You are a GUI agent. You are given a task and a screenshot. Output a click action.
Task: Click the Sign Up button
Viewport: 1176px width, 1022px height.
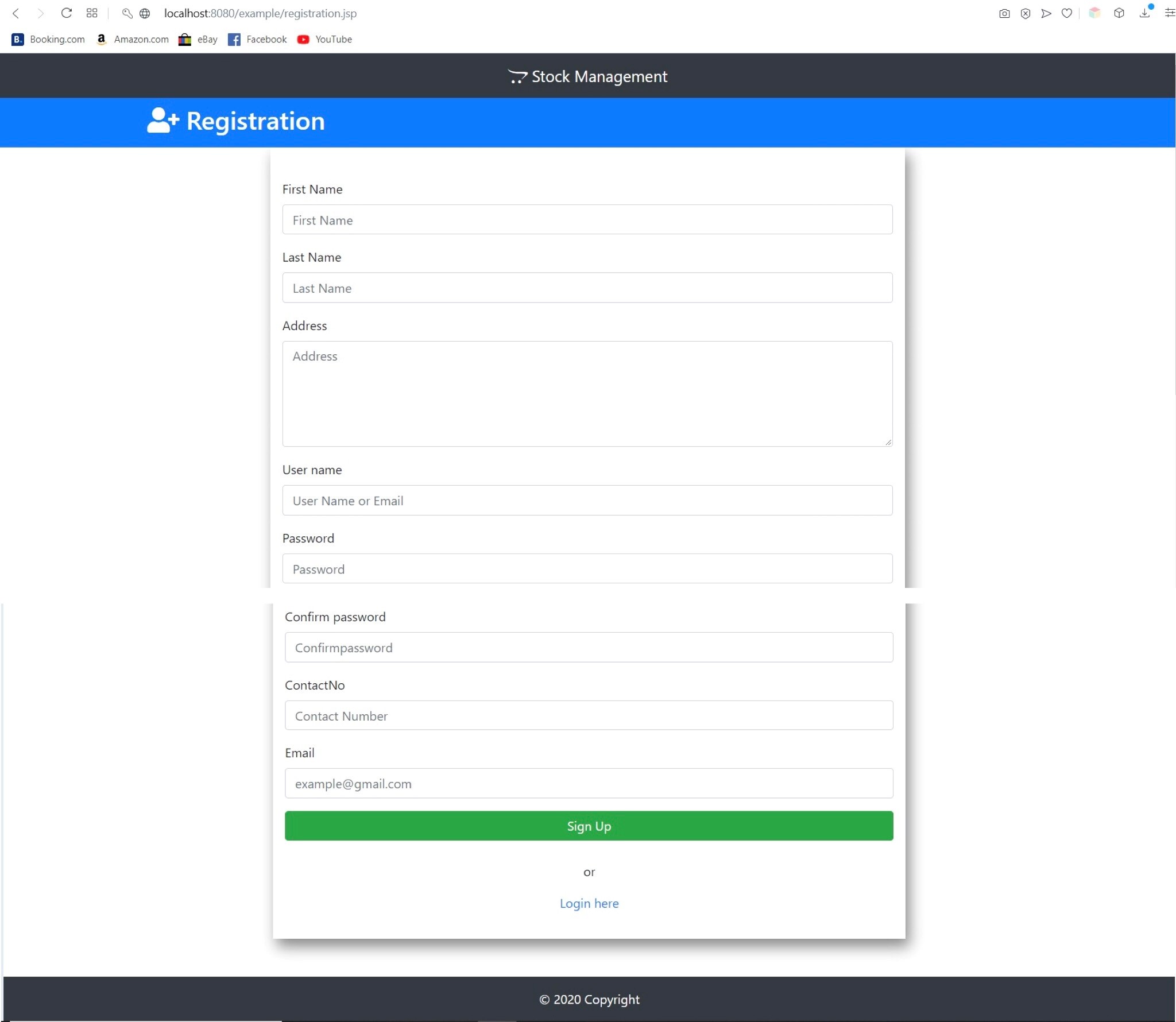point(588,826)
